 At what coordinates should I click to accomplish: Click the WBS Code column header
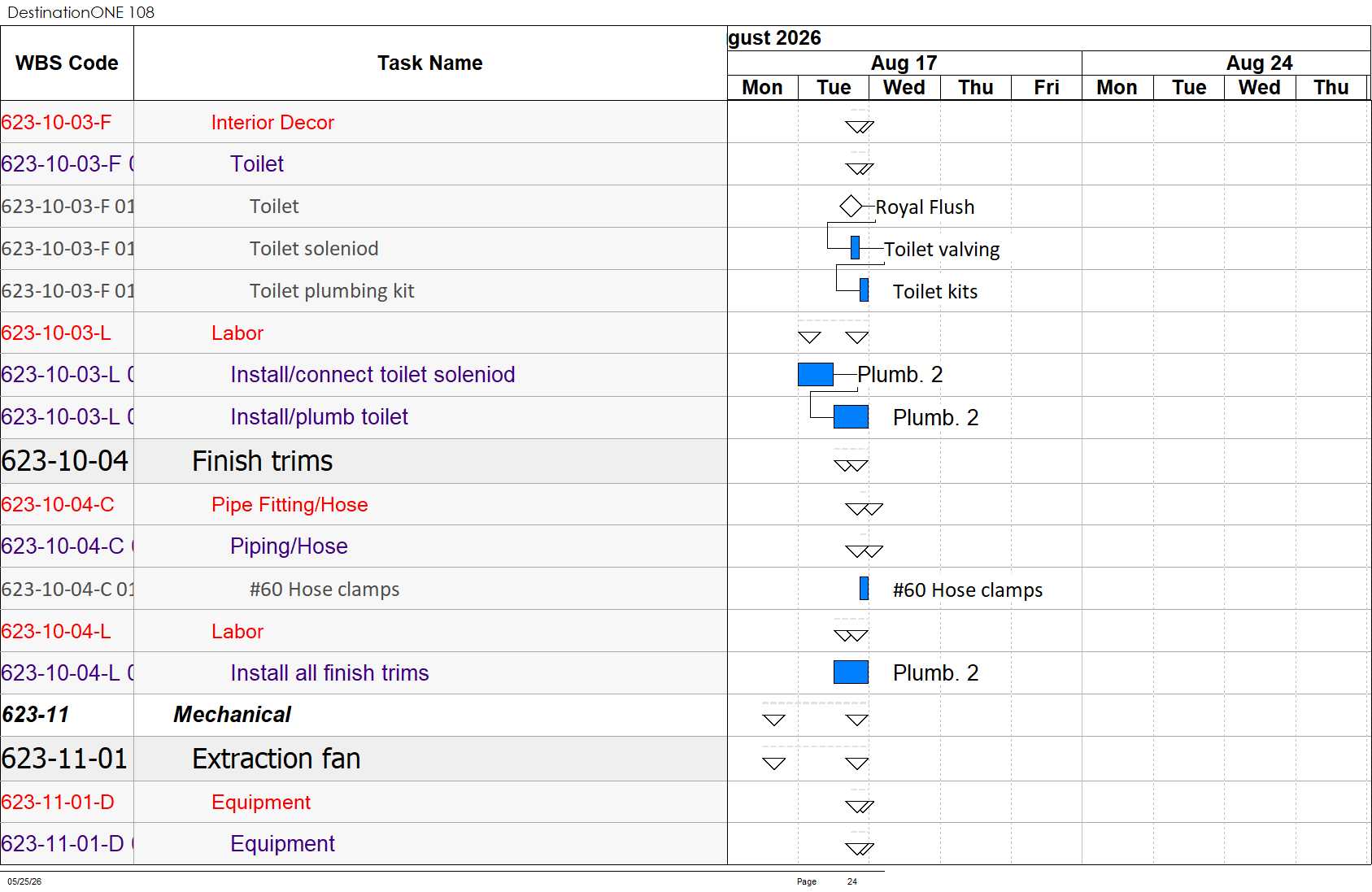point(67,63)
